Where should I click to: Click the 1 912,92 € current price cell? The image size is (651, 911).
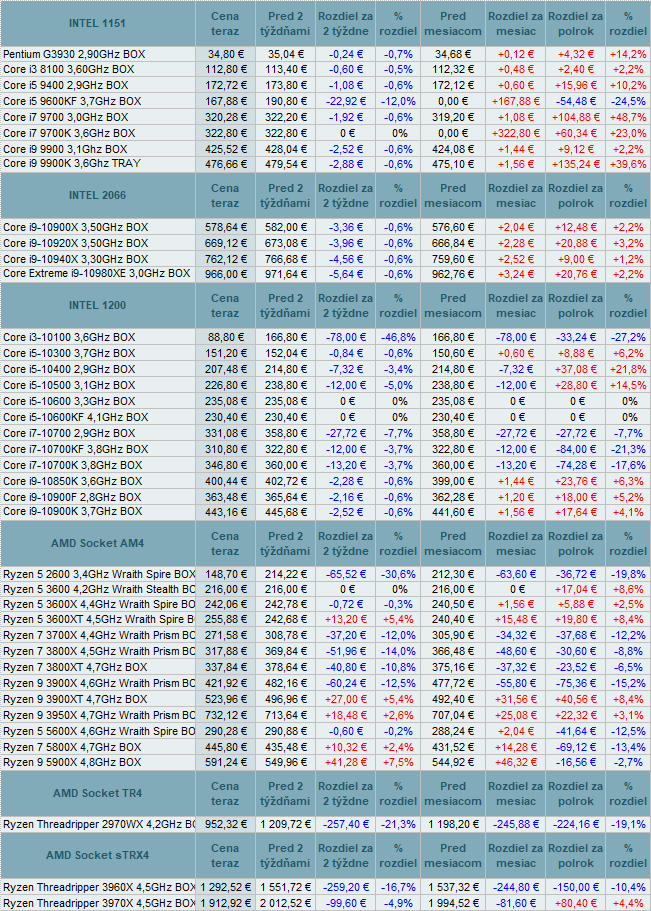(224, 903)
